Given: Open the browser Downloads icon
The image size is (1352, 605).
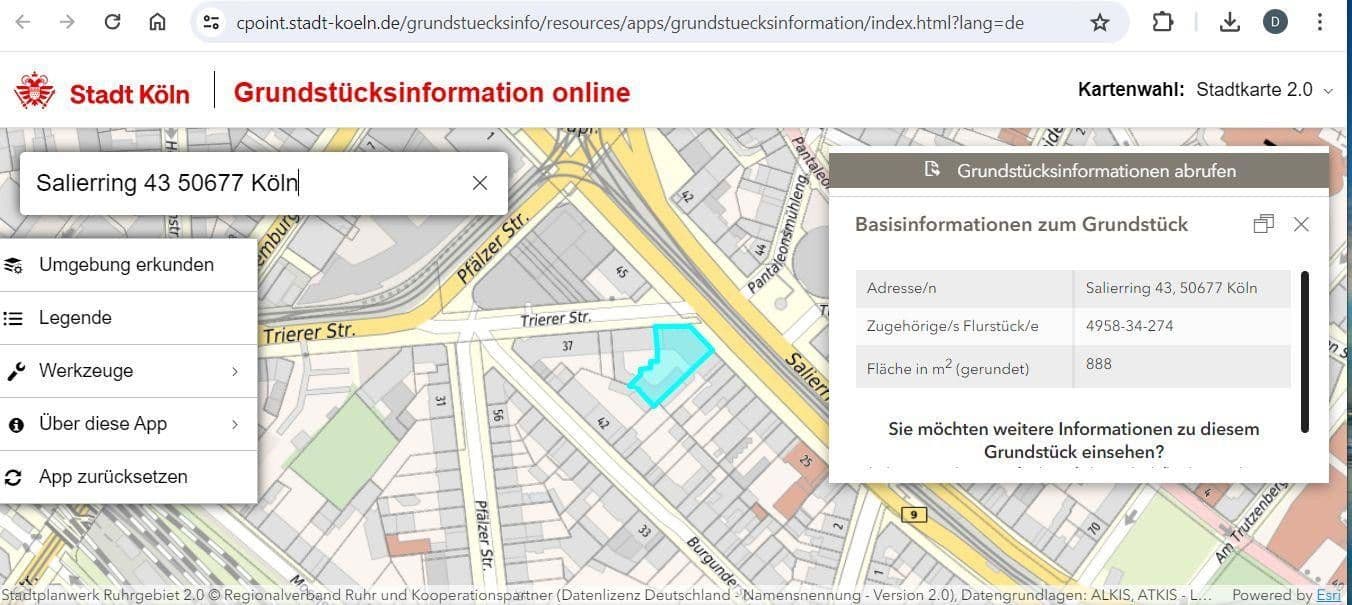Looking at the screenshot, I should point(1230,21).
